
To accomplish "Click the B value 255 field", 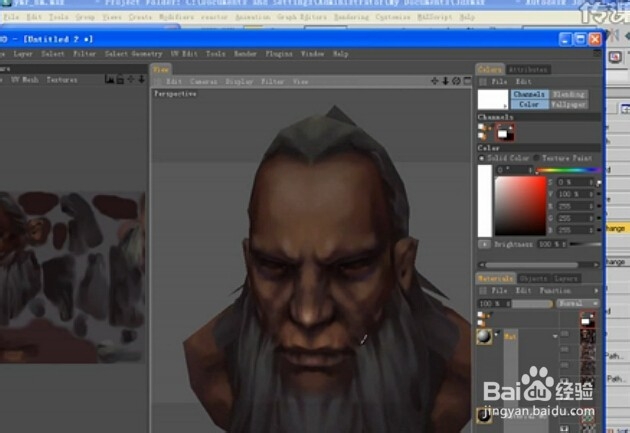I will (x=575, y=230).
